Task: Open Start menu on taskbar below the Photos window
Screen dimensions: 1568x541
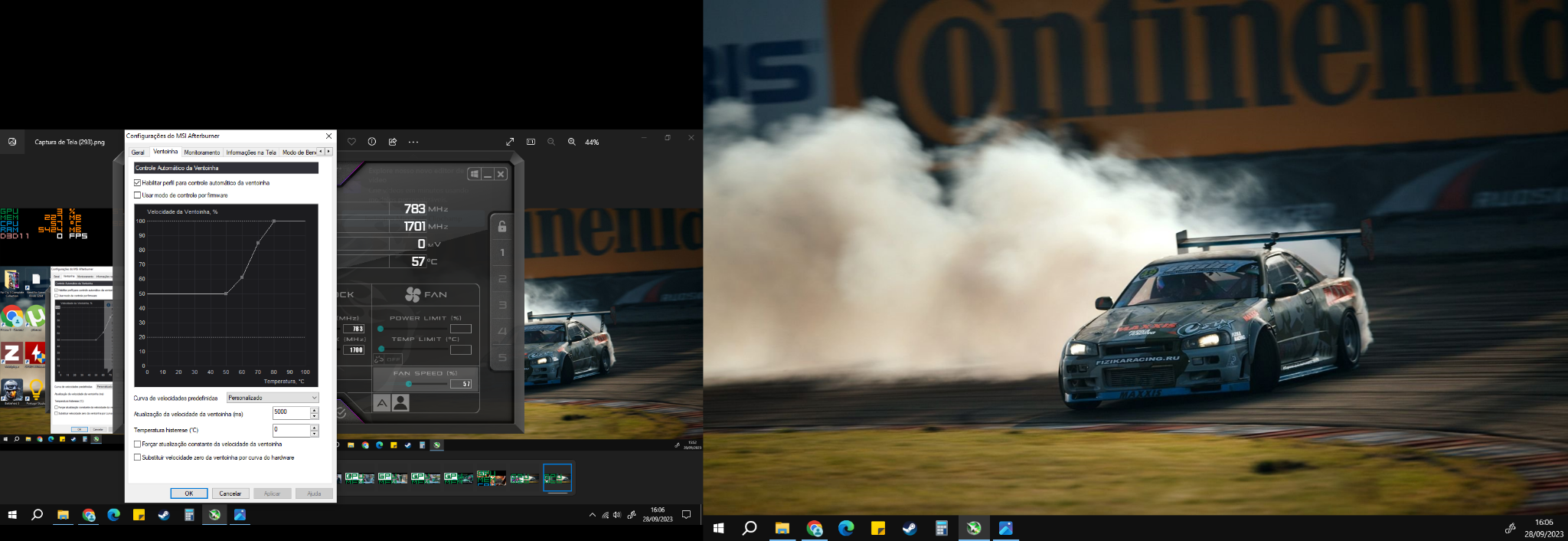Action: [12, 515]
